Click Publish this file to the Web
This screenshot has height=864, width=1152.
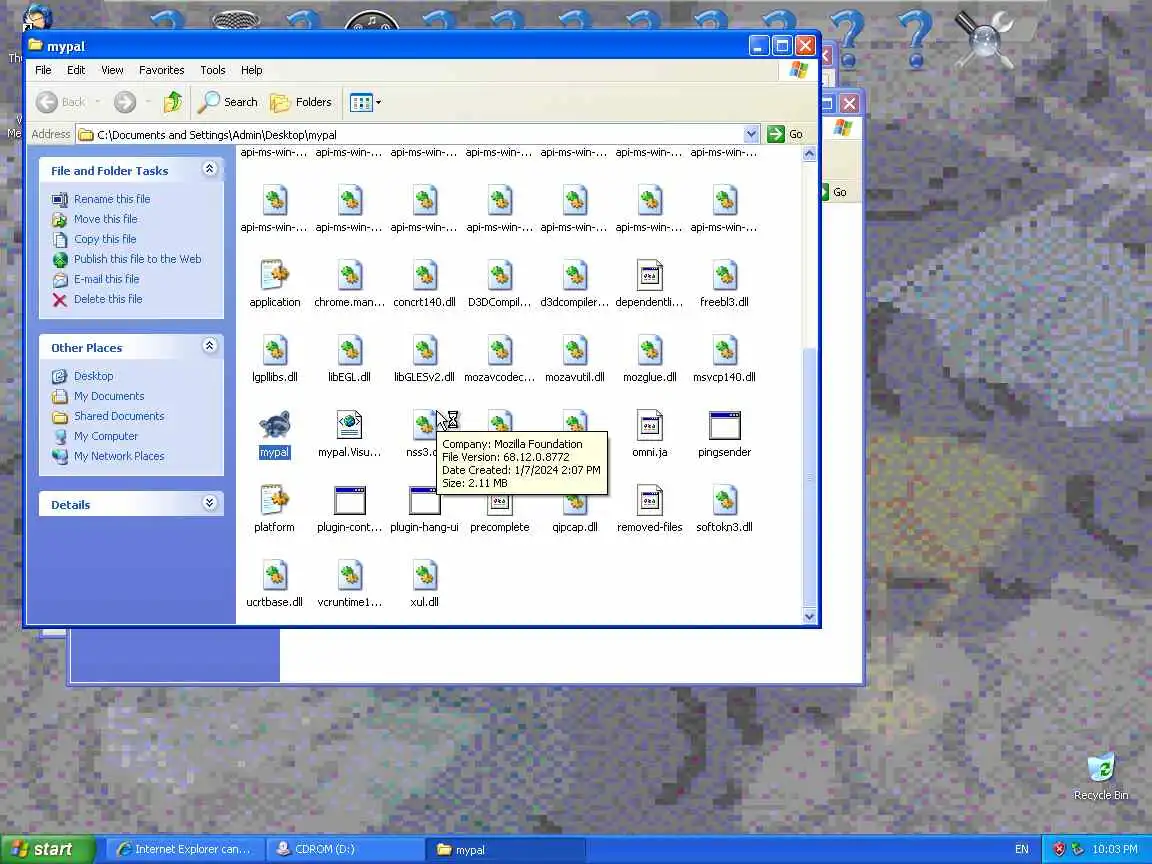(x=137, y=259)
